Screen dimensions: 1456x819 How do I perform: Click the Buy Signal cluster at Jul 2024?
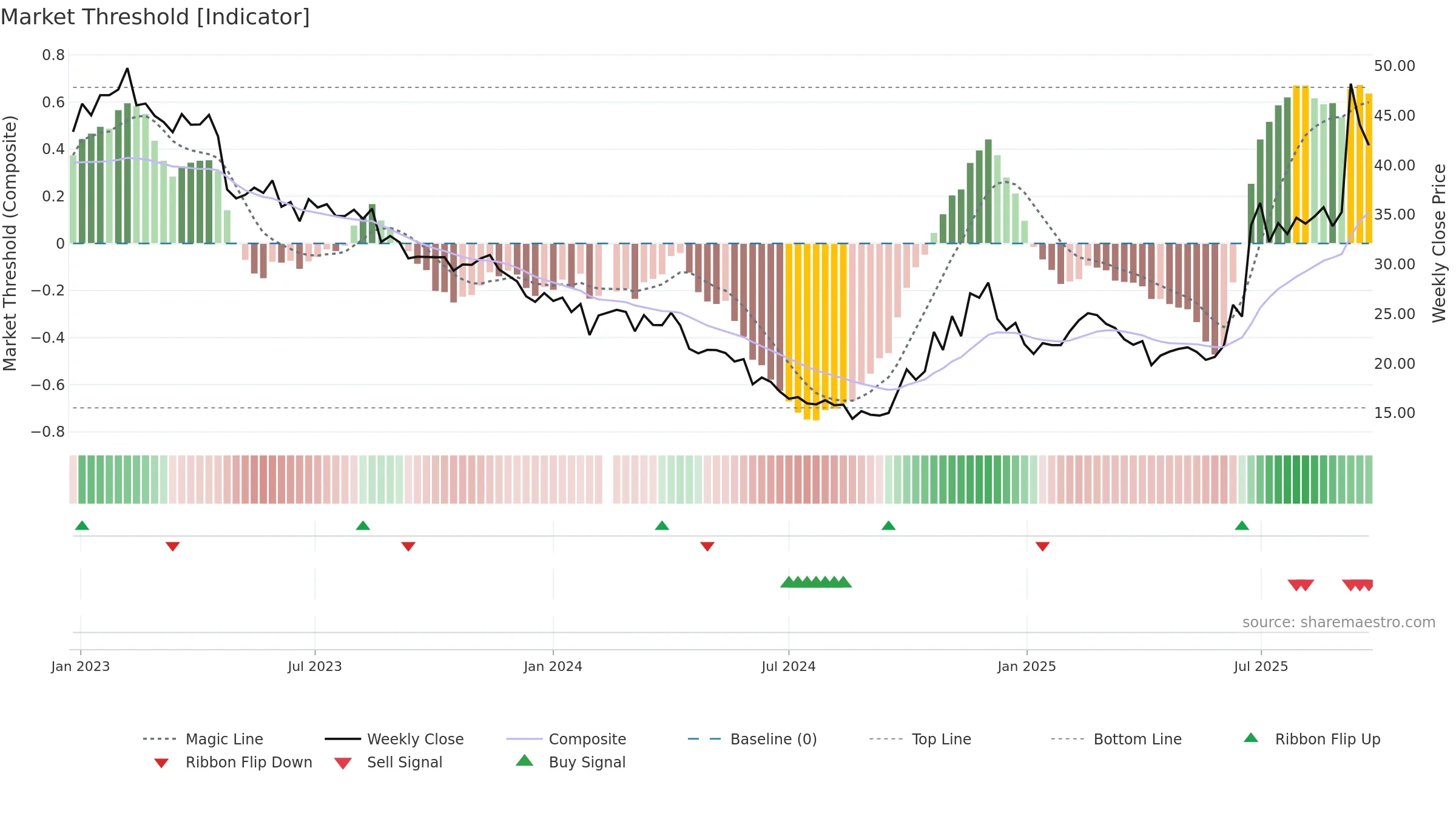(816, 582)
